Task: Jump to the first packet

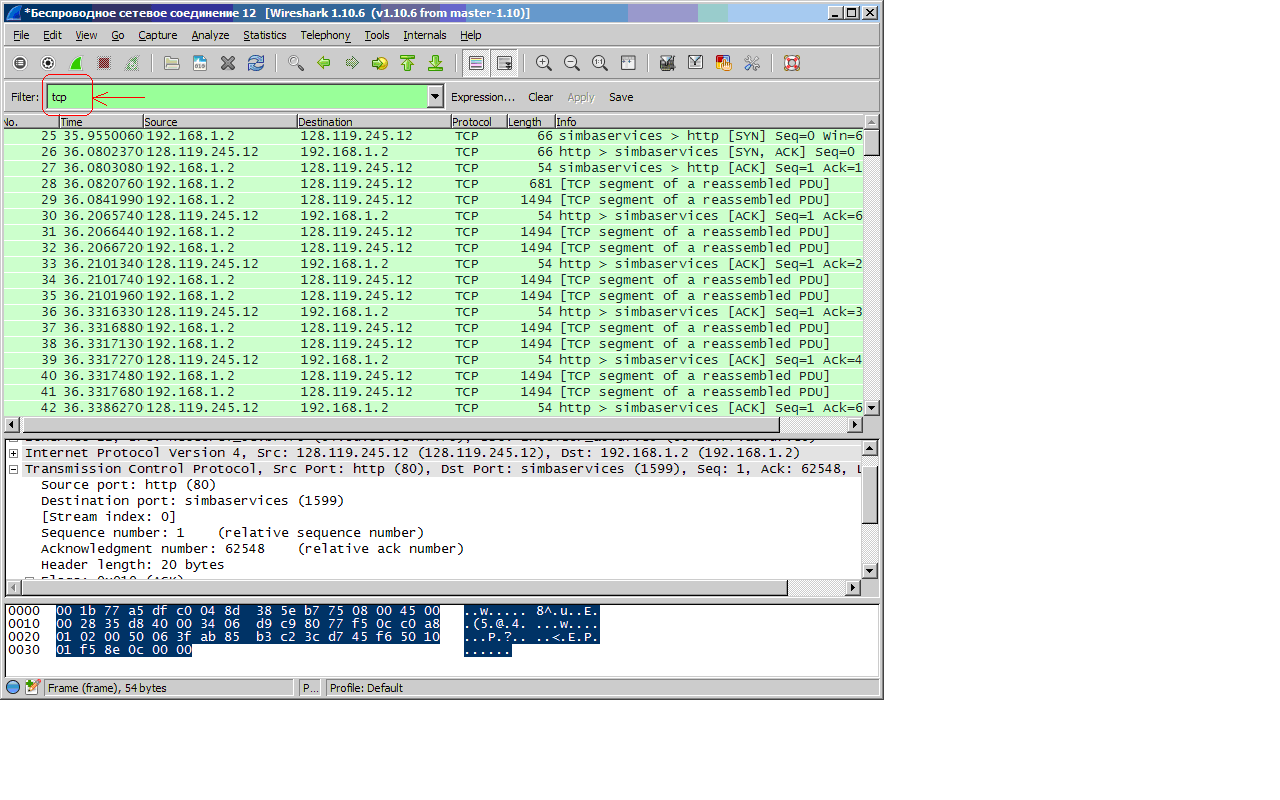Action: (407, 63)
